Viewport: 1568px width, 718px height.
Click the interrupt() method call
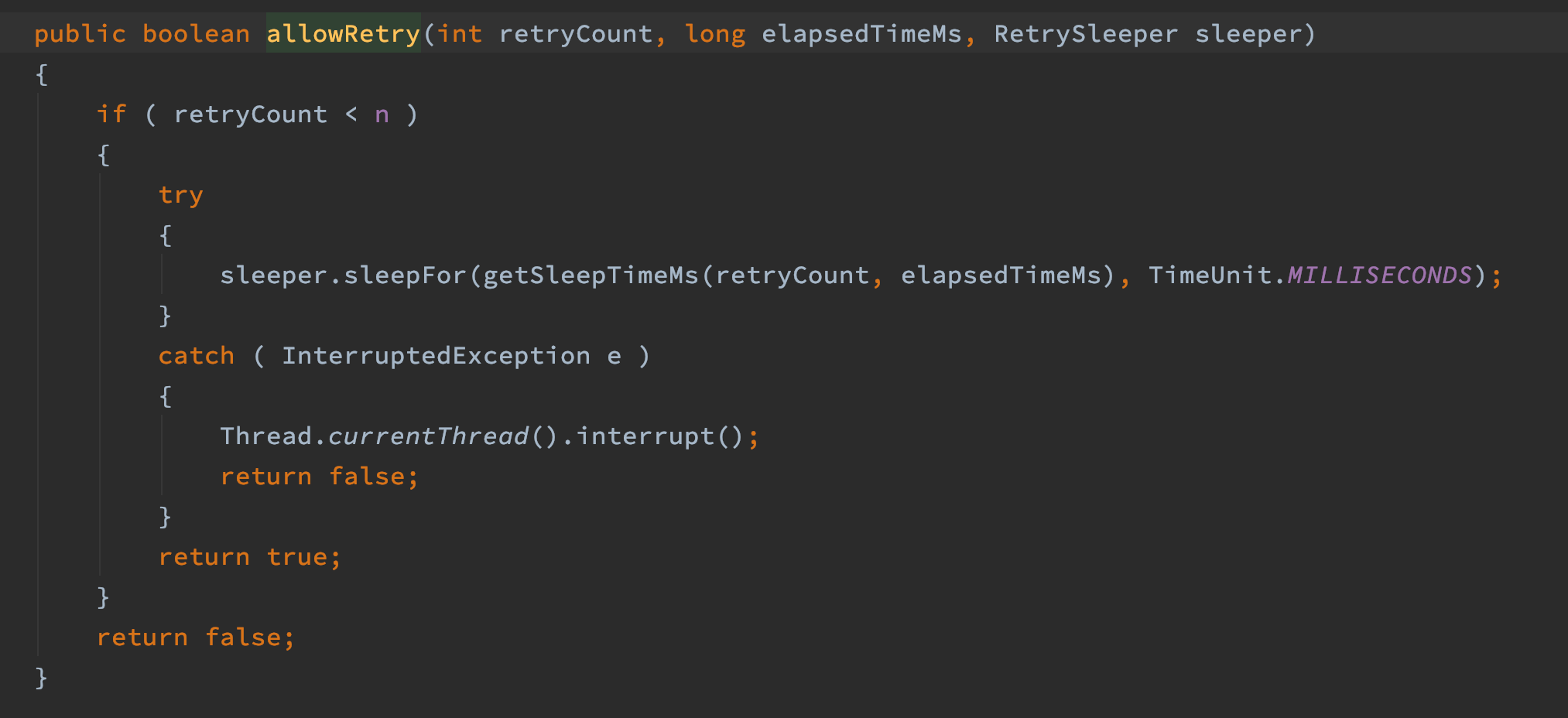pyautogui.click(x=659, y=436)
